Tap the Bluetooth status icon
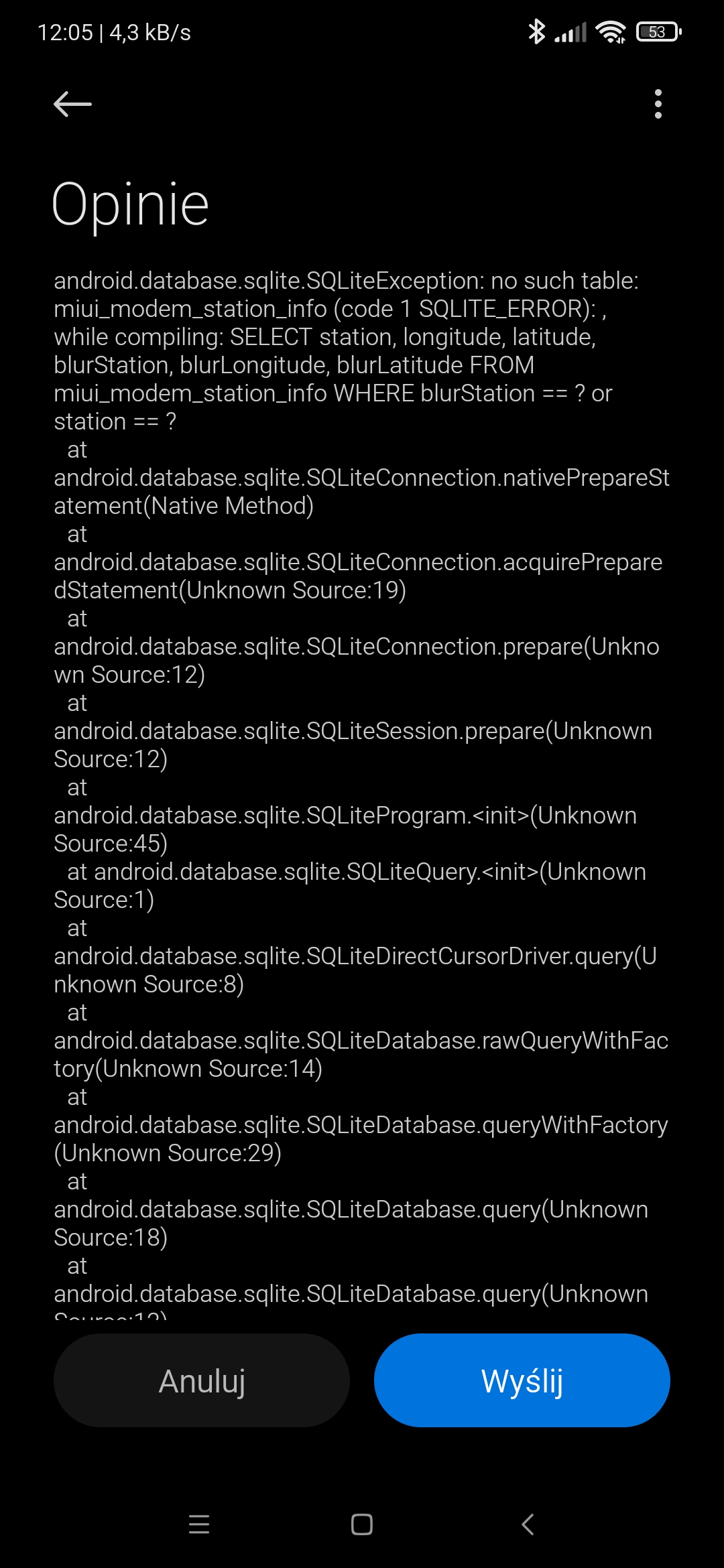 [536, 31]
